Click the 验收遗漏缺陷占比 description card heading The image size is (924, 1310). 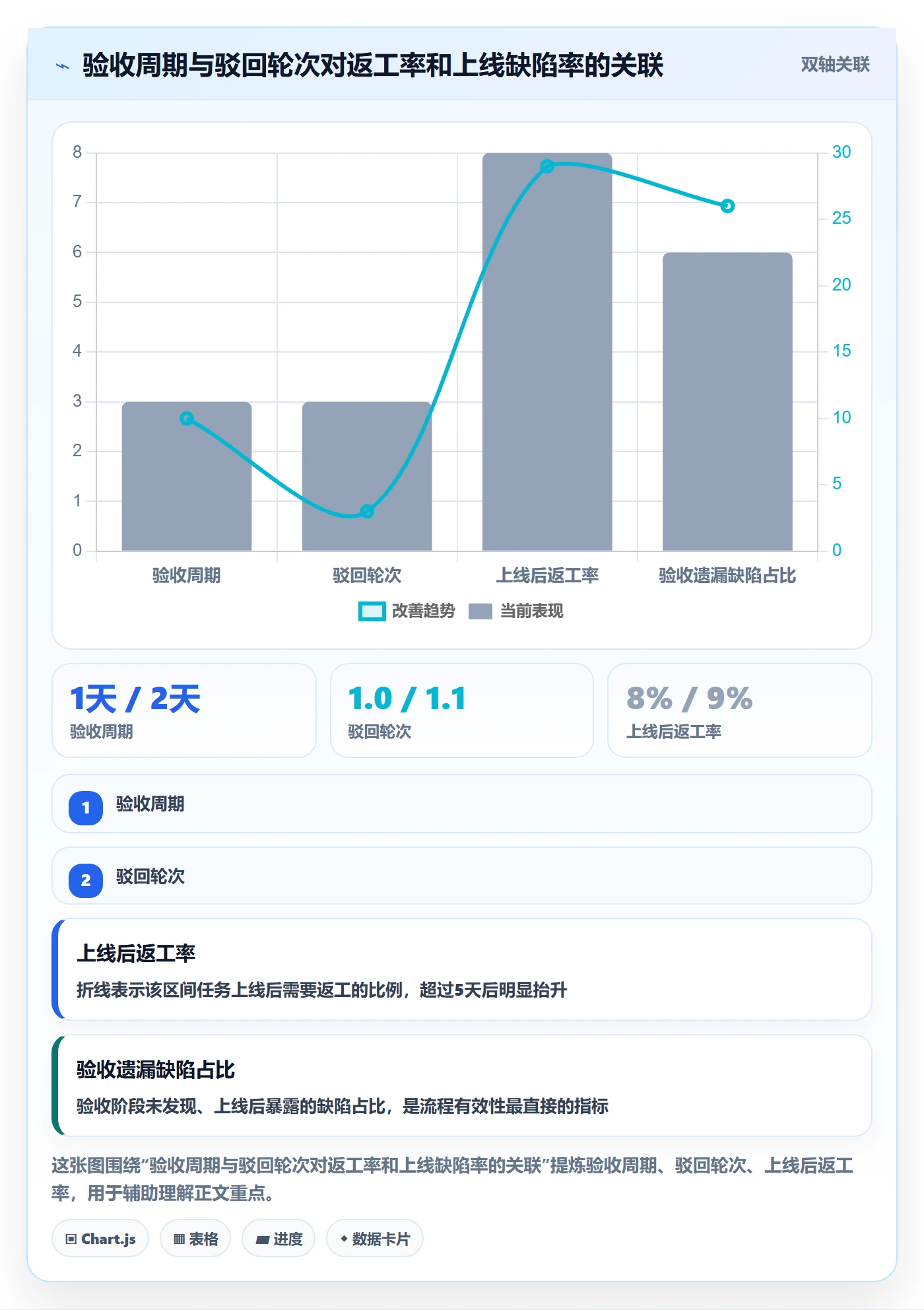coord(156,1070)
